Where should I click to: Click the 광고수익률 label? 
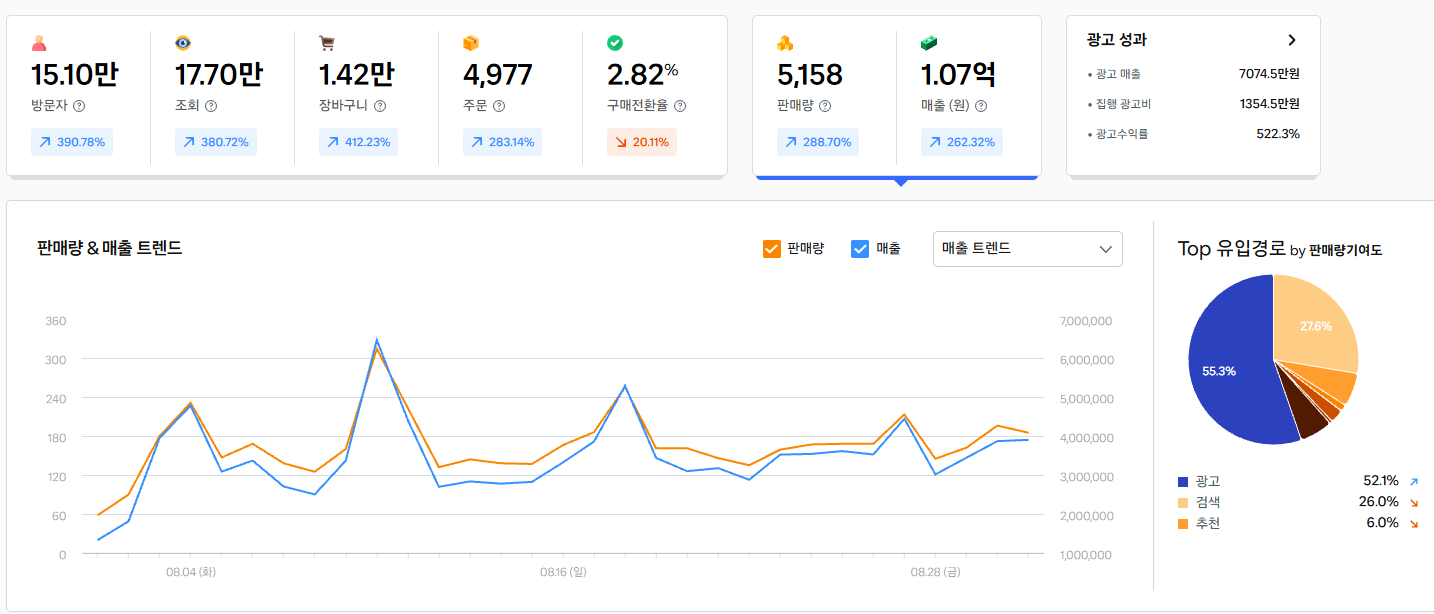tap(1122, 134)
